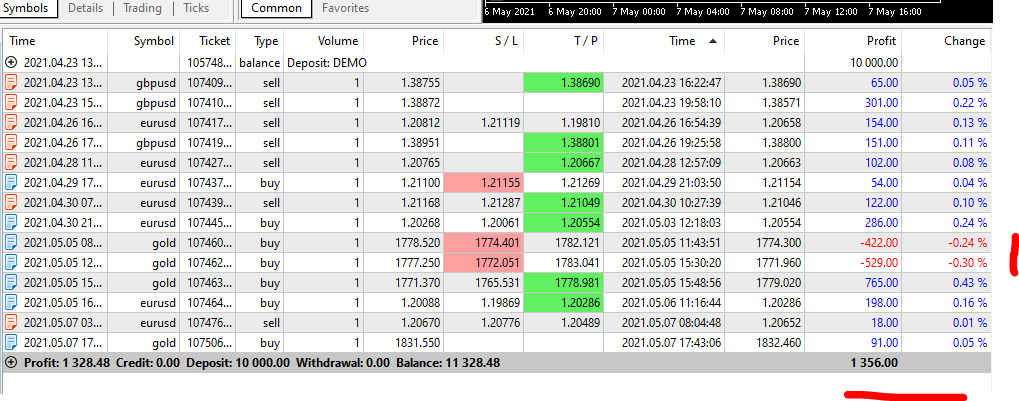Click sell order icon for ticket 107417
Viewport: 1019px width, 401px height.
pyautogui.click(x=10, y=123)
